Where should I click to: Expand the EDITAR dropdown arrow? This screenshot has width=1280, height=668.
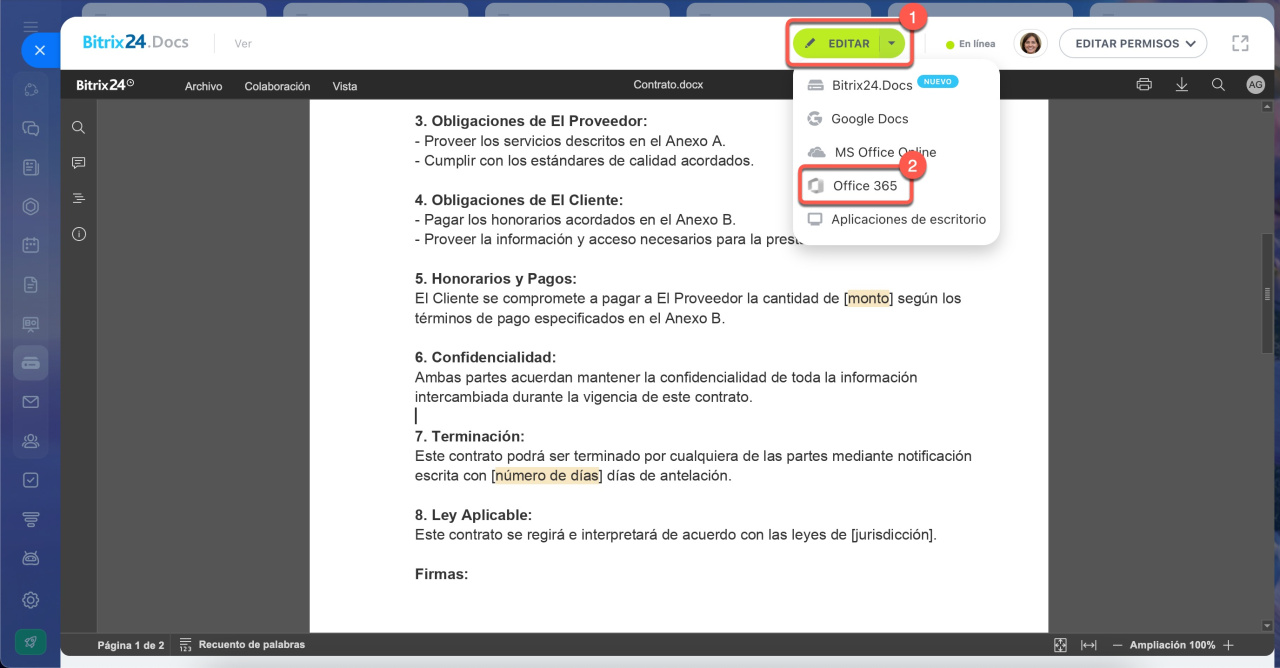pyautogui.click(x=892, y=44)
